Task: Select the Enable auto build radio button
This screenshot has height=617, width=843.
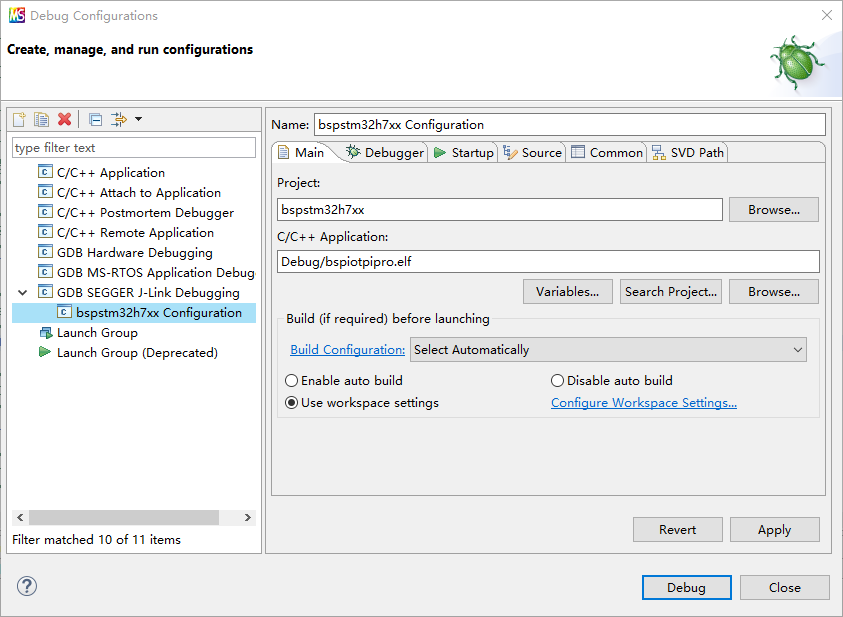Action: (292, 381)
